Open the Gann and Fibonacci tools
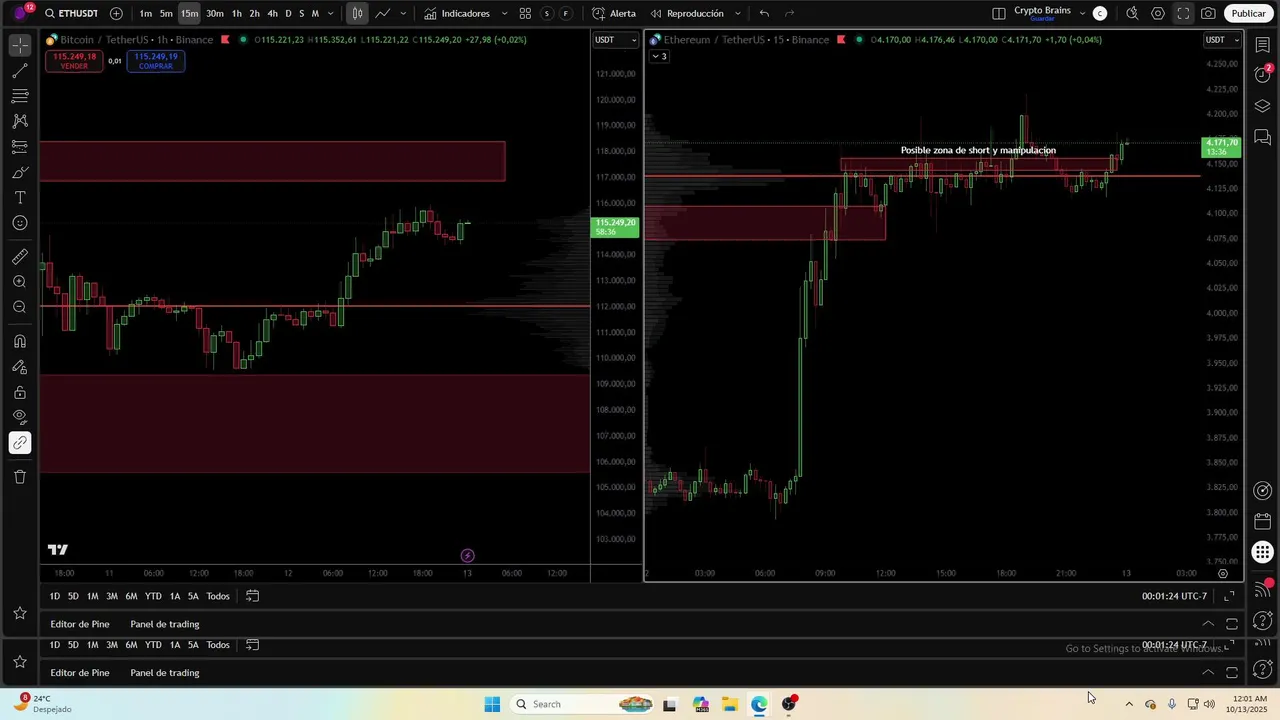 point(20,97)
